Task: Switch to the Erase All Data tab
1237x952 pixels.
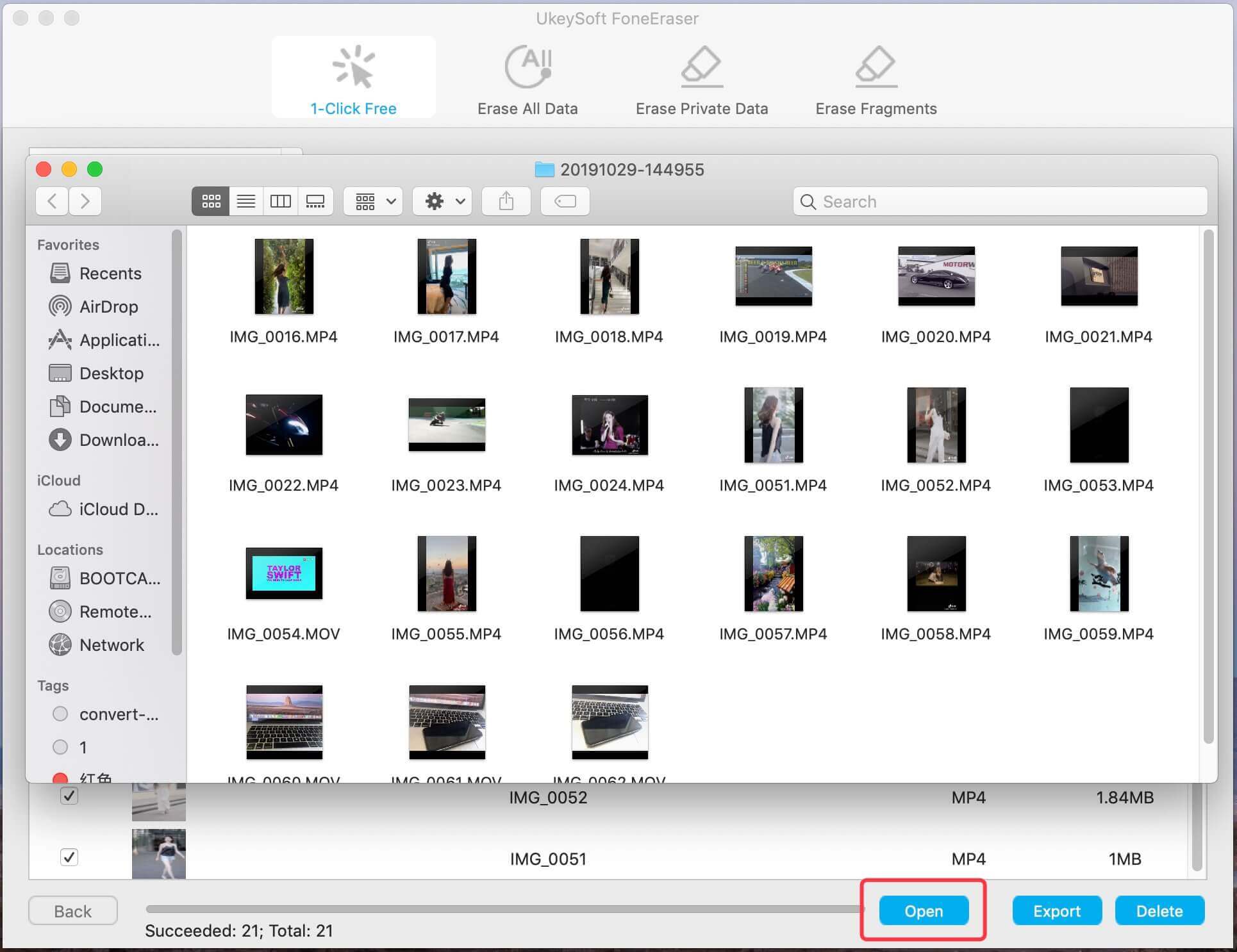Action: [x=530, y=80]
